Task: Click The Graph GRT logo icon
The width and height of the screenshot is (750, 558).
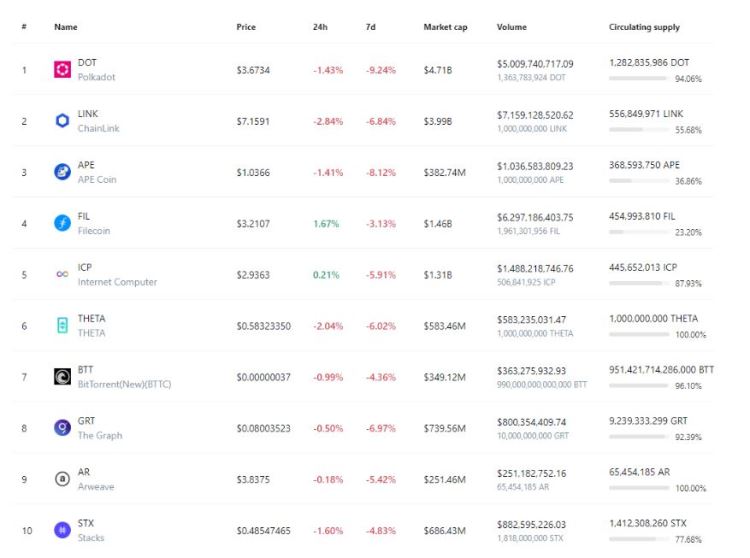Action: (62, 428)
